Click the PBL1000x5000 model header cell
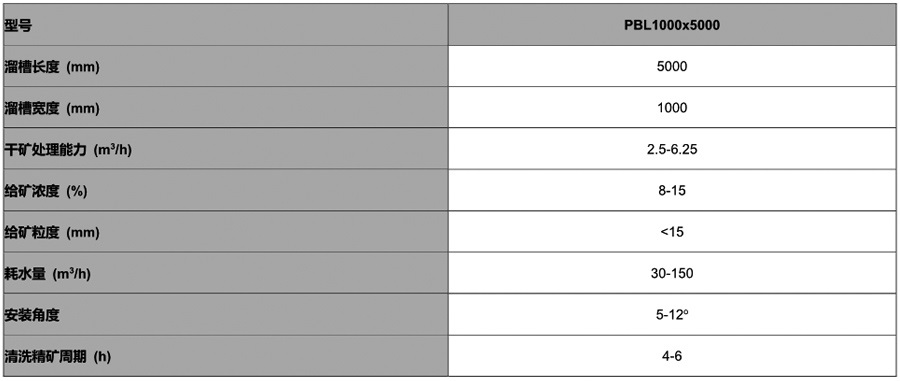This screenshot has width=900, height=381. pyautogui.click(x=672, y=25)
